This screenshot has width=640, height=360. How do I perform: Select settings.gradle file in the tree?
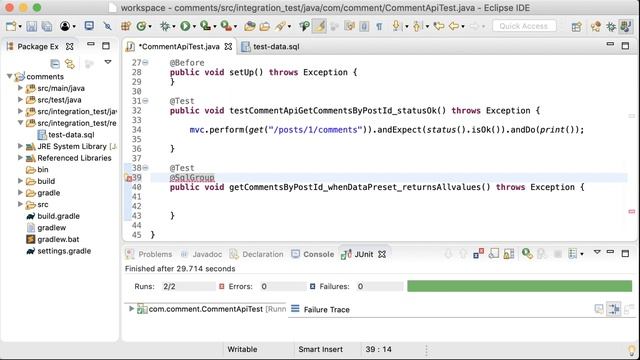click(x=64, y=251)
